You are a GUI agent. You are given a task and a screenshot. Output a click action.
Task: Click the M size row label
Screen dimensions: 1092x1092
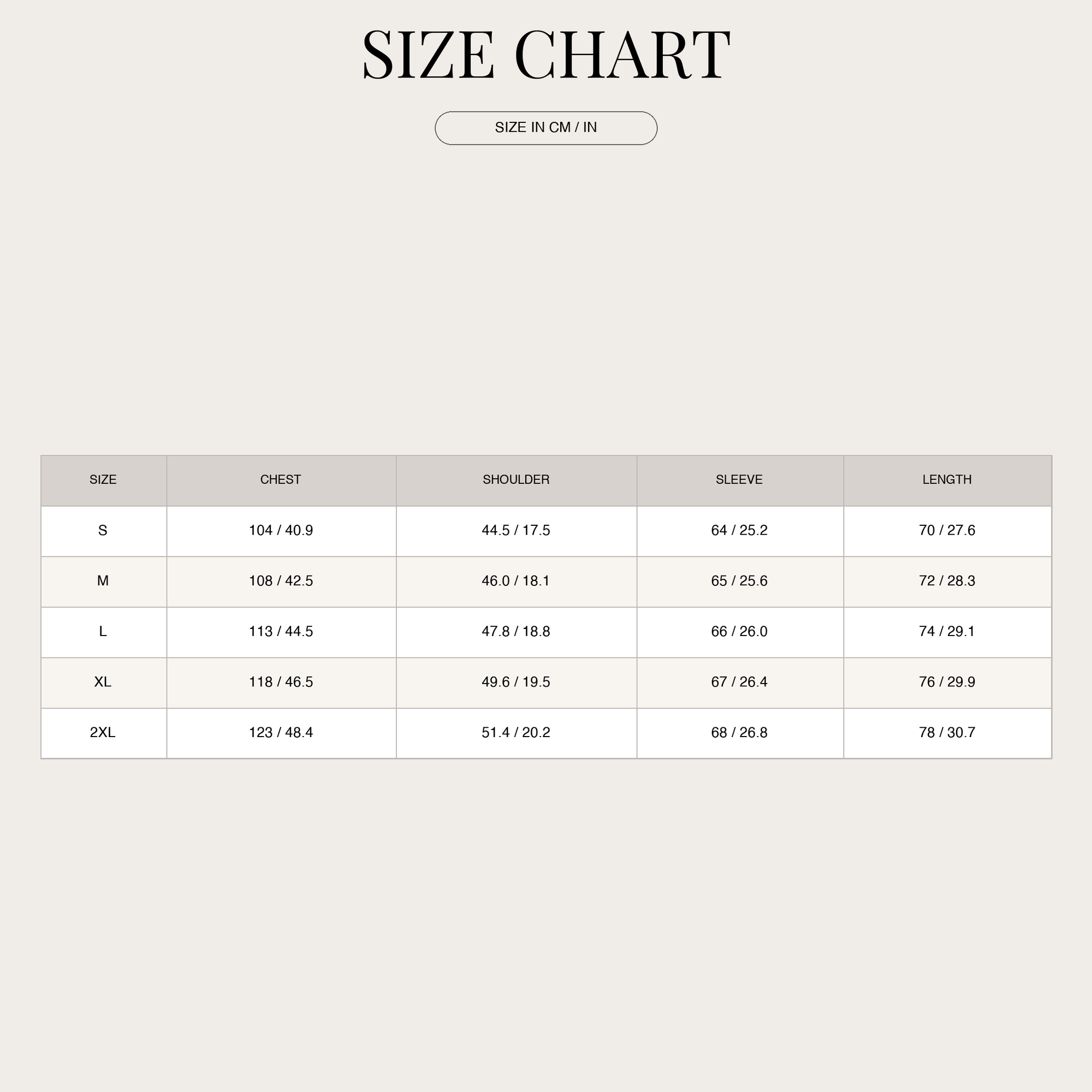click(103, 580)
